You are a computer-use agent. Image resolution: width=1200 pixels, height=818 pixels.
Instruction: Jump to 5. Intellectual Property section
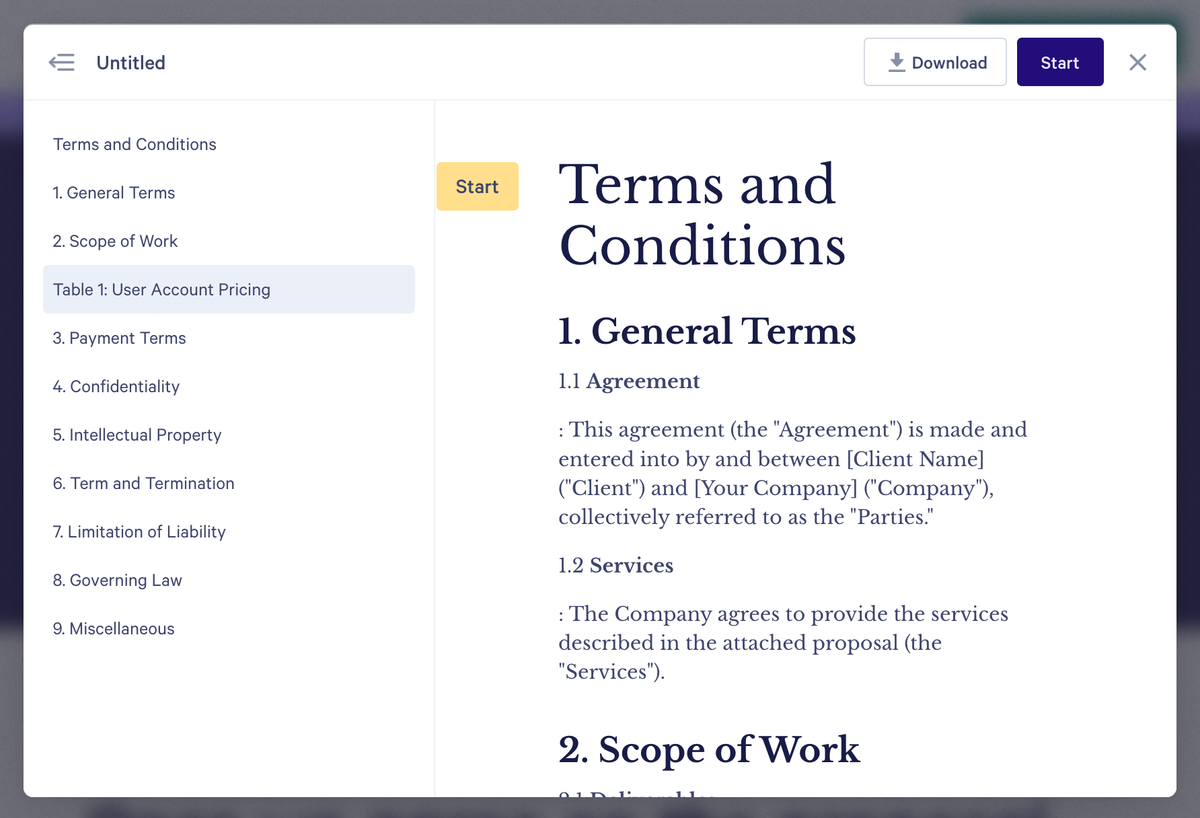(x=229, y=435)
